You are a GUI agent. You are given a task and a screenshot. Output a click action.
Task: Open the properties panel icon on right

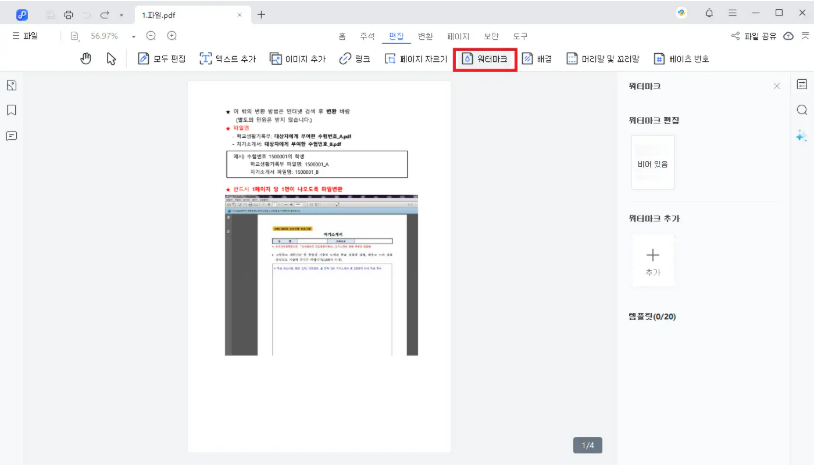(802, 84)
